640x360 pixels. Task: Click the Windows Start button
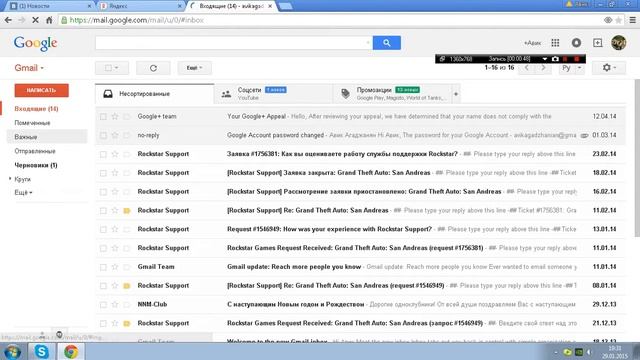13,352
